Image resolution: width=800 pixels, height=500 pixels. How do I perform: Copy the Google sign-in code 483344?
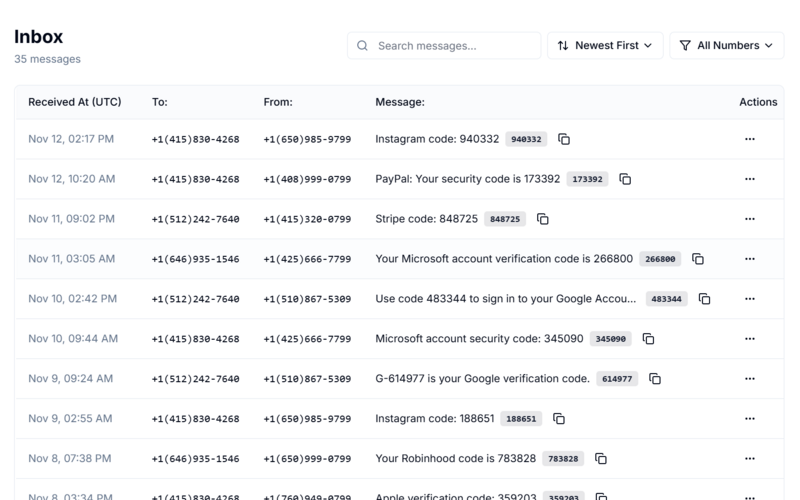point(705,299)
